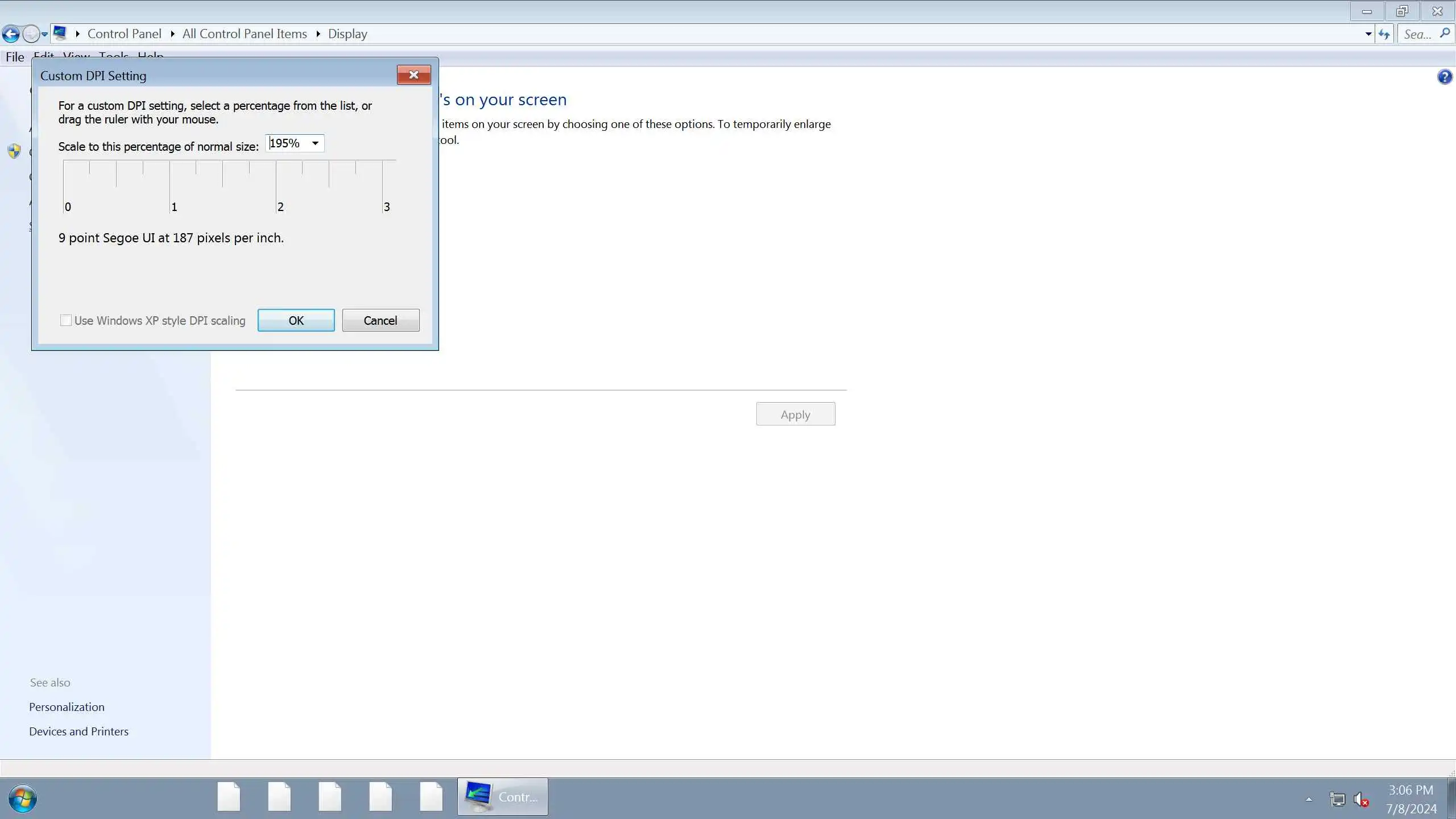
Task: Cancel the Custom DPI Setting dialog
Action: click(380, 320)
